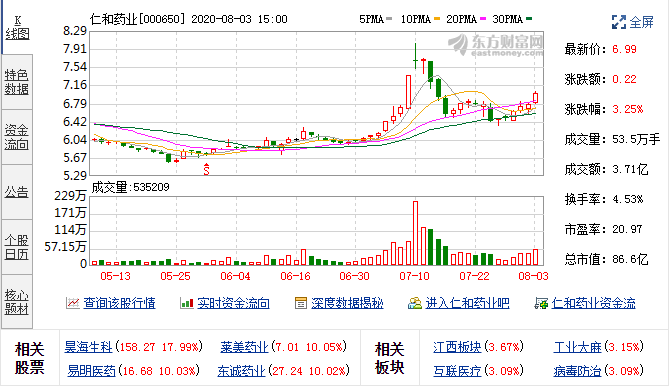Open the 资金流向 tab
669x386 pixels.
(x=17, y=137)
